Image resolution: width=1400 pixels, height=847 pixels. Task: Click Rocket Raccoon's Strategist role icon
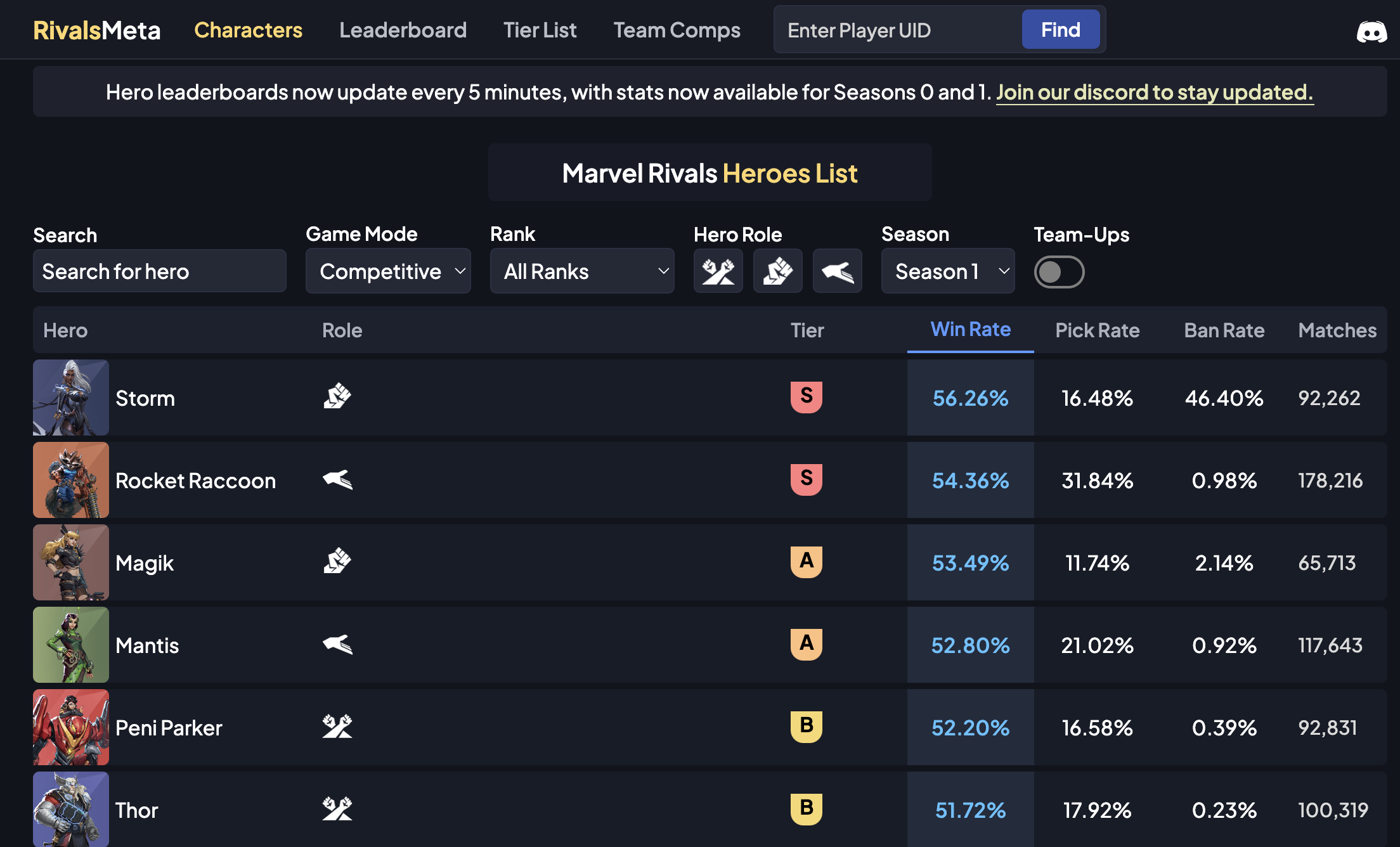tap(337, 480)
